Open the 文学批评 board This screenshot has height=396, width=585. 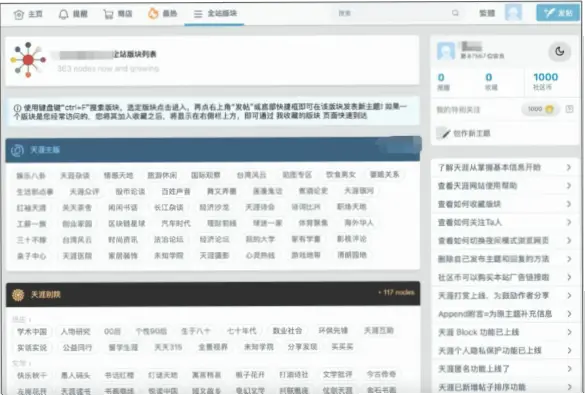coord(337,374)
